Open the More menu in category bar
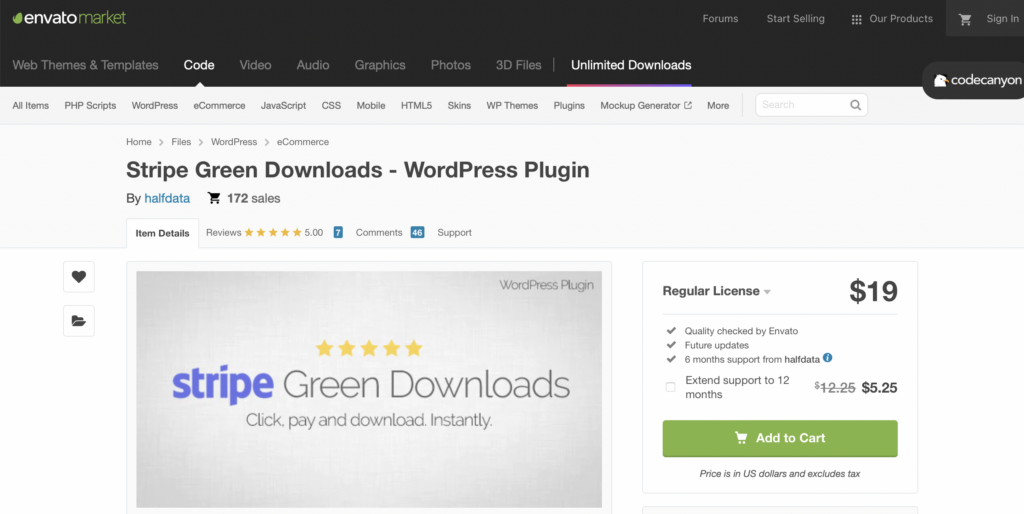Screen dimensions: 1024x514 (x=718, y=105)
